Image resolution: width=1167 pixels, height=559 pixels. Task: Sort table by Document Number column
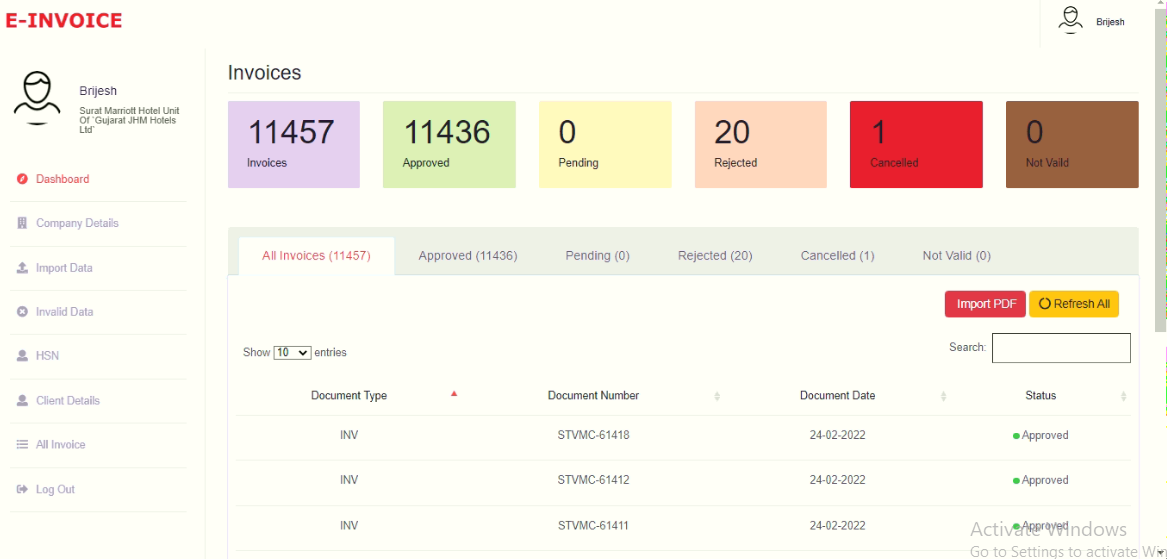pos(593,396)
